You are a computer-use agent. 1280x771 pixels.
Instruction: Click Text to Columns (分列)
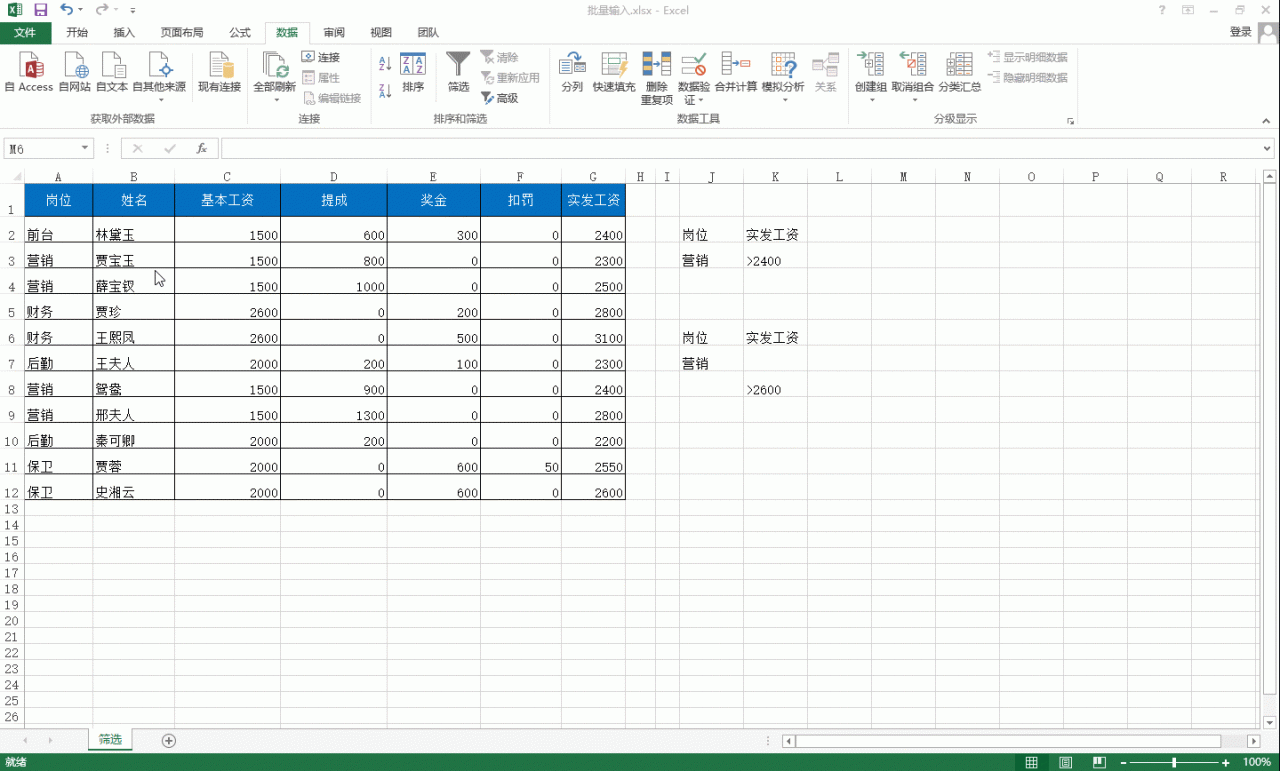(x=572, y=73)
